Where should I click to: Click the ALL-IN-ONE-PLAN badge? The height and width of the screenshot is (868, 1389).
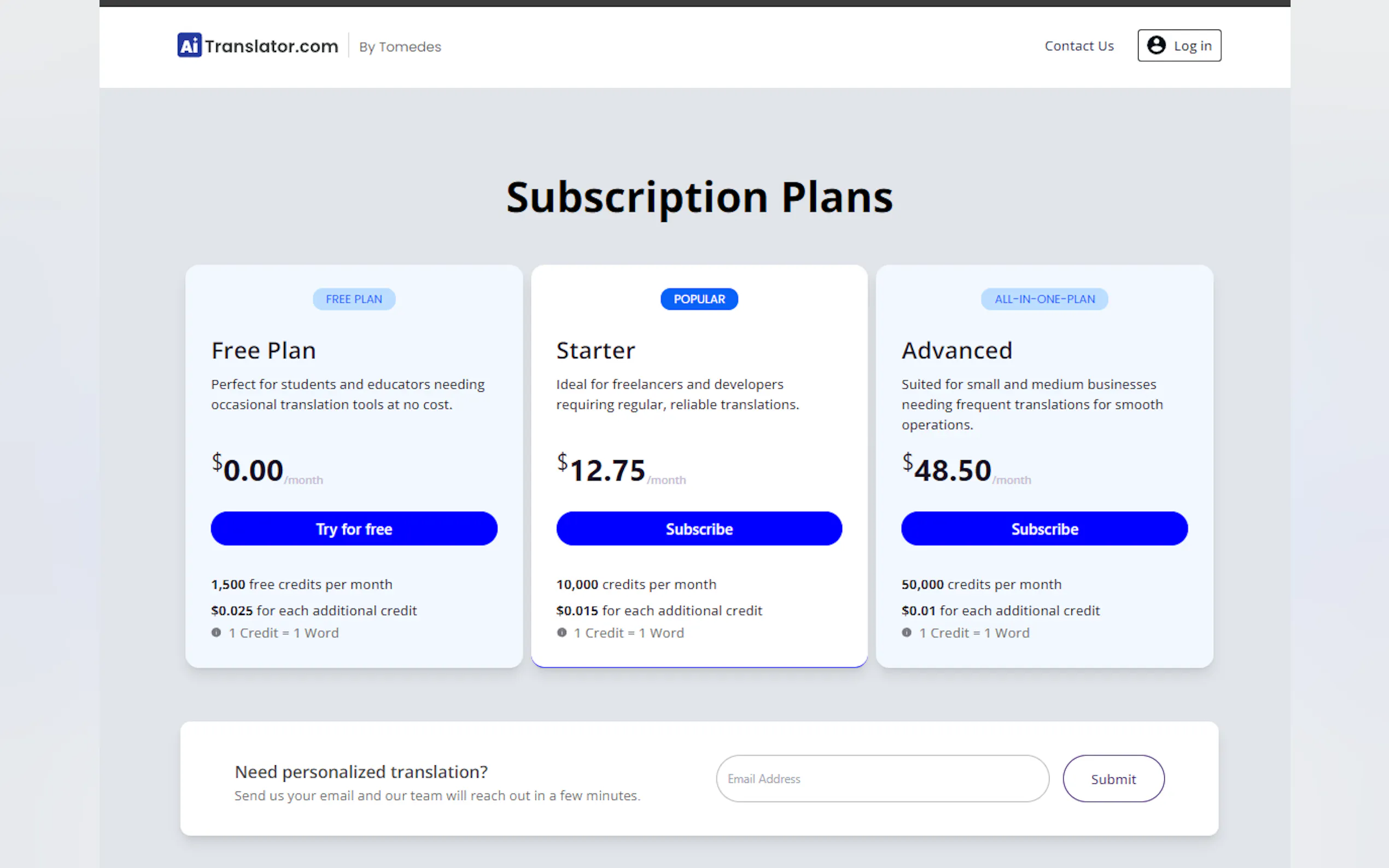pos(1044,299)
